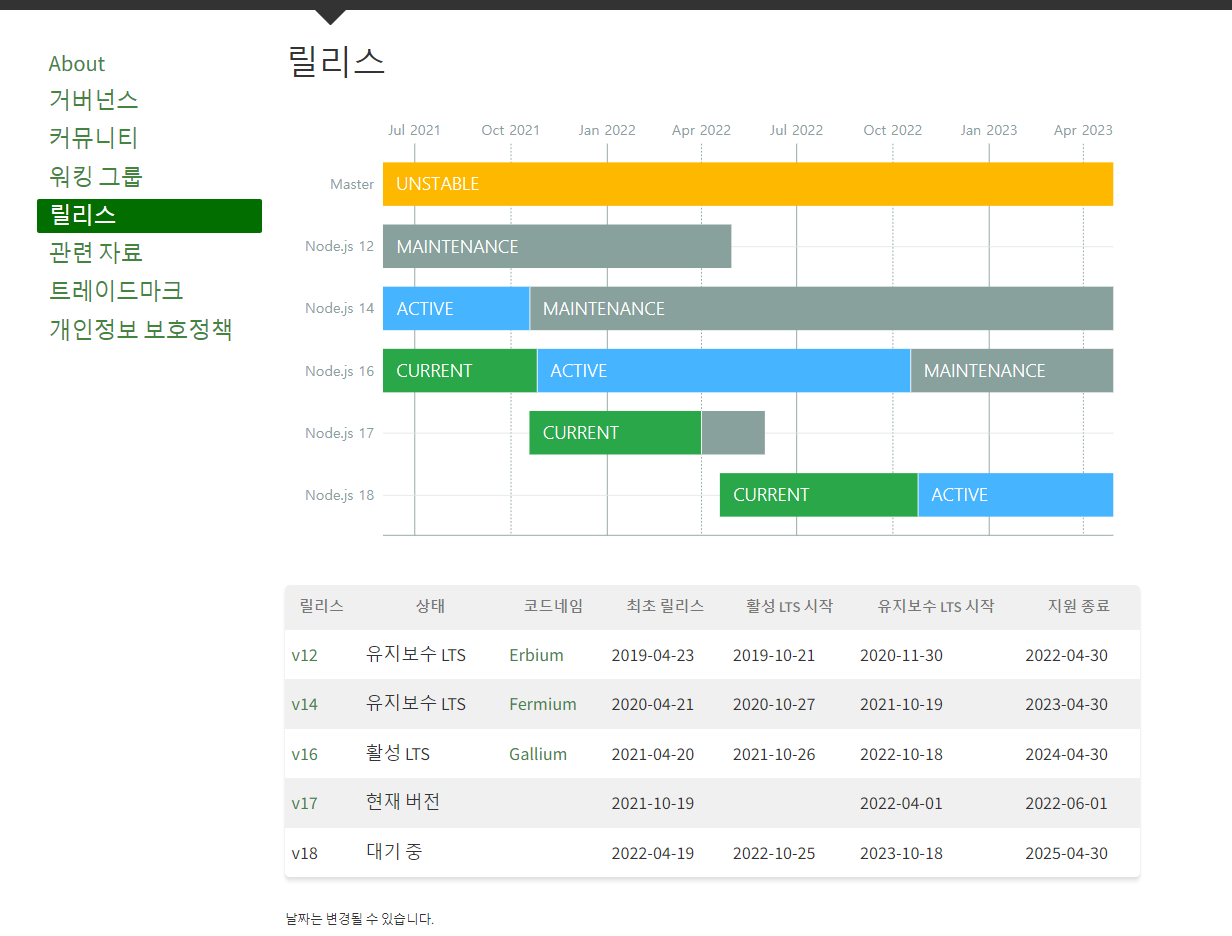This screenshot has height=936, width=1232.
Task: Click the Node.js 17 CURRENT bar
Action: (615, 432)
